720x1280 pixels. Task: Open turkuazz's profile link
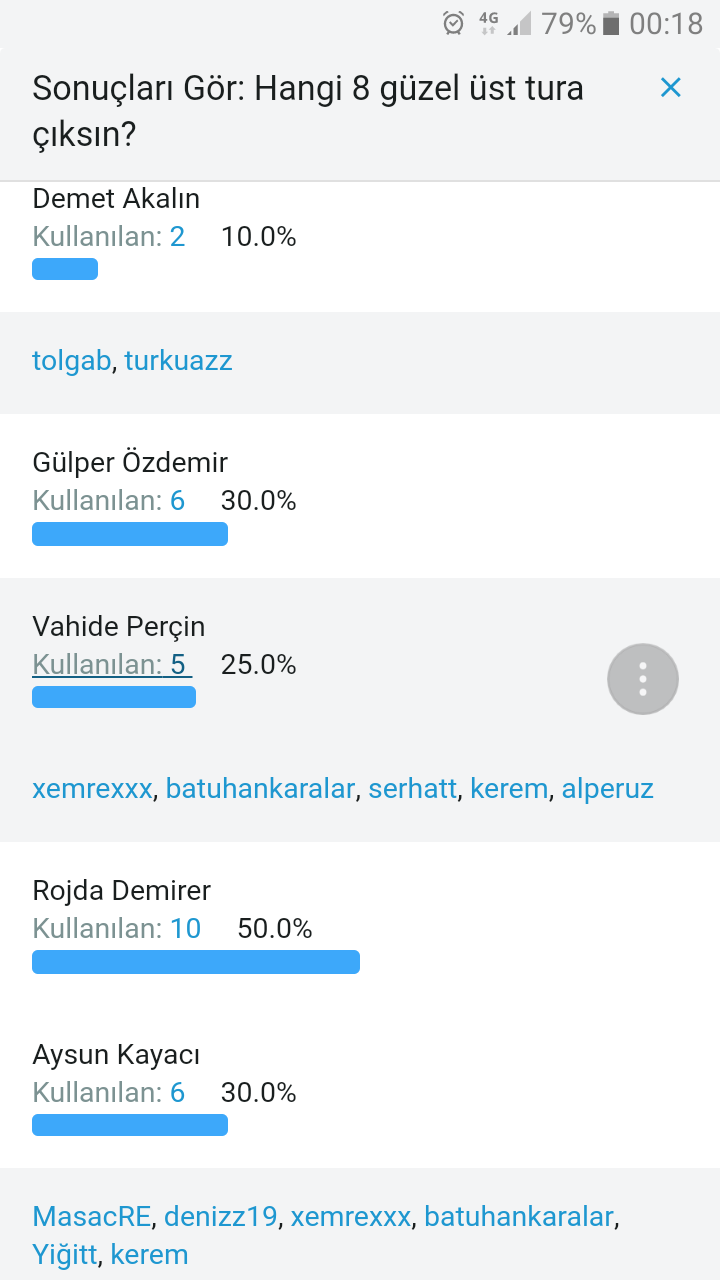click(178, 361)
